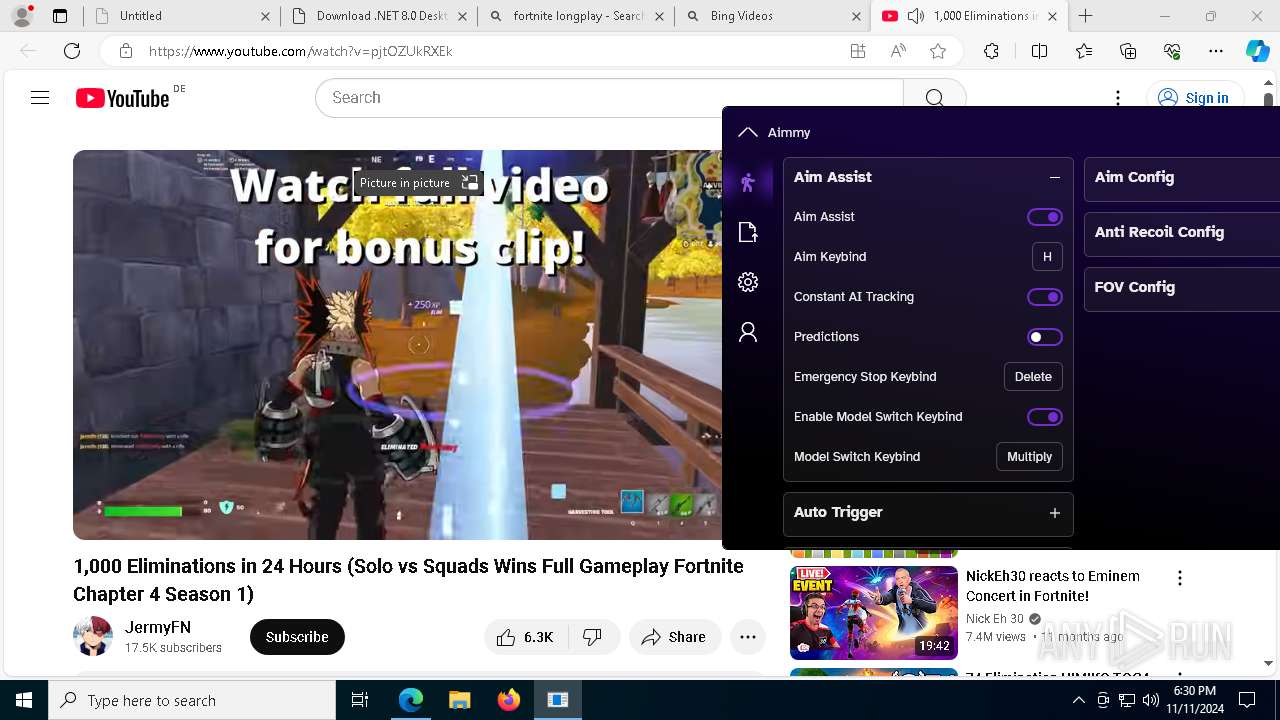This screenshot has height=720, width=1280.
Task: Open Edge Settings and more menu
Action: 1215,51
